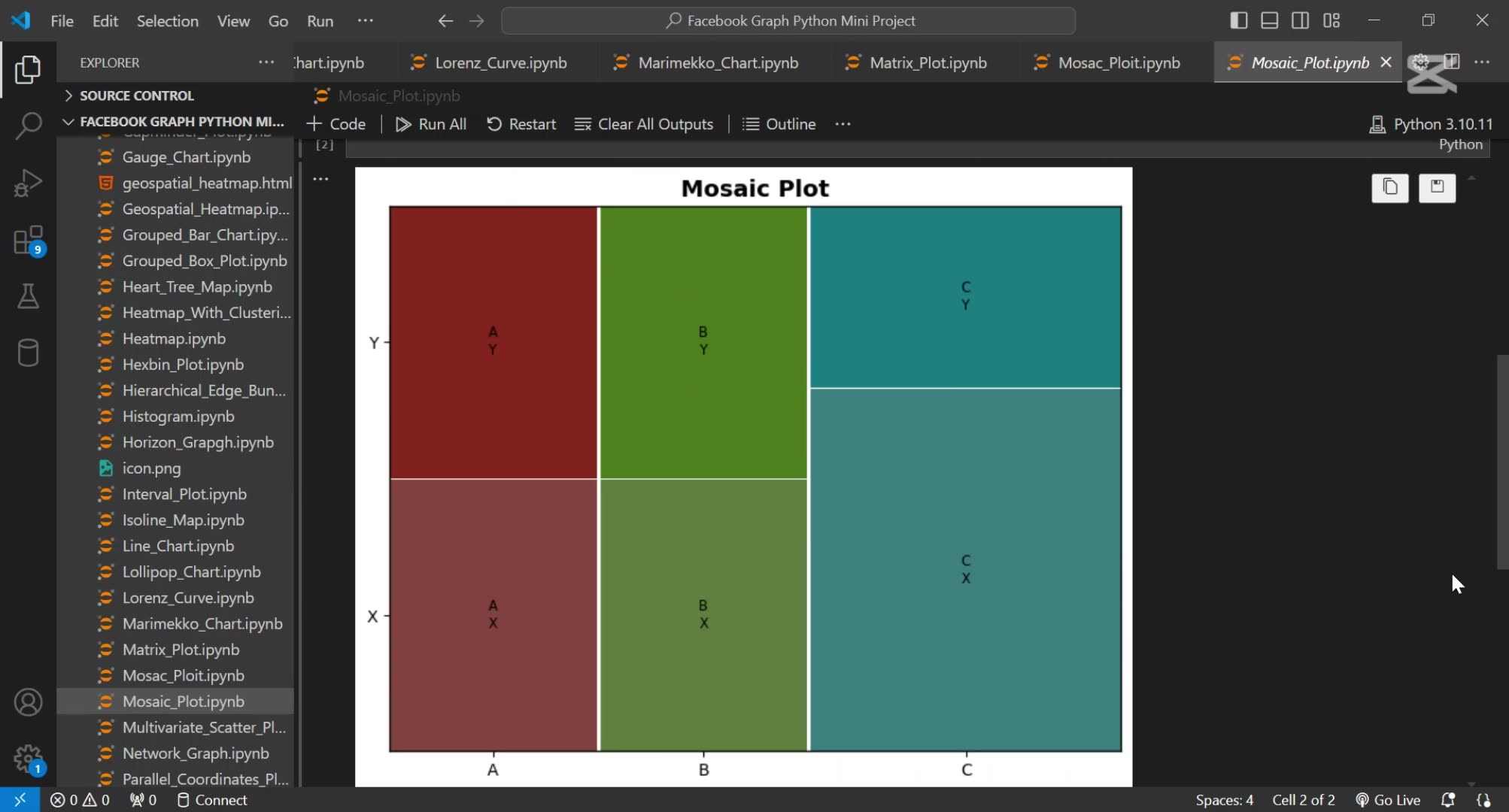Collapse the FACEBOOK GRAPH PYTHON folder

pos(68,121)
